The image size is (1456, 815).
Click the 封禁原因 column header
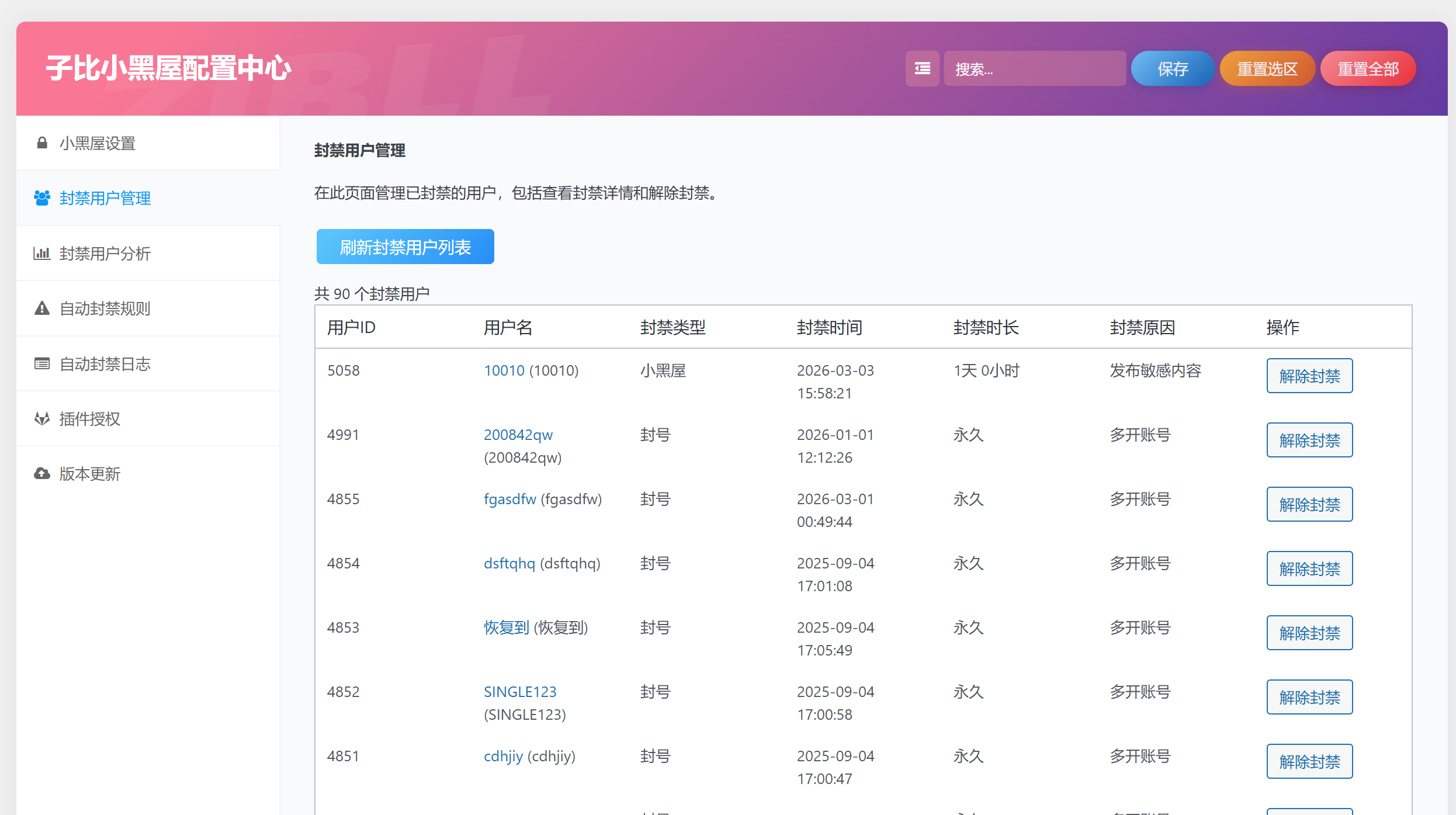point(1143,328)
